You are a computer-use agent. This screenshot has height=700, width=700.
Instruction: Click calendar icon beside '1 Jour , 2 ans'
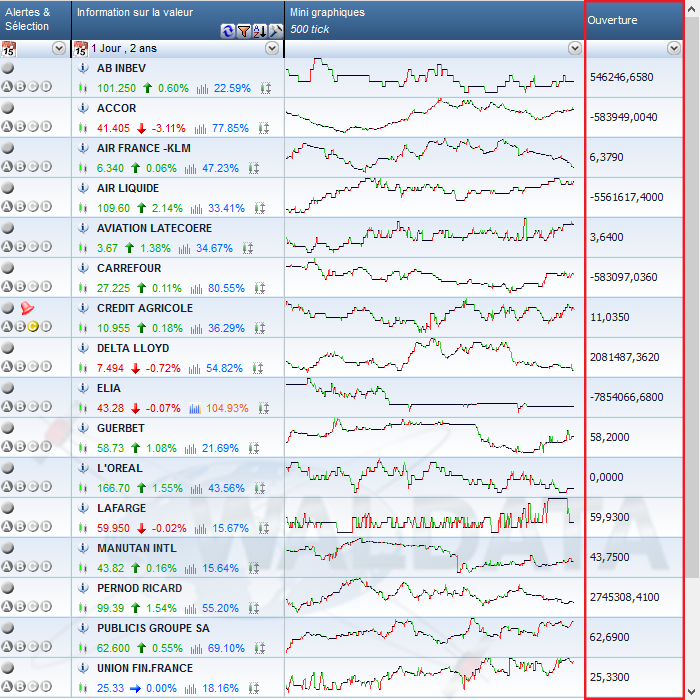click(x=80, y=48)
